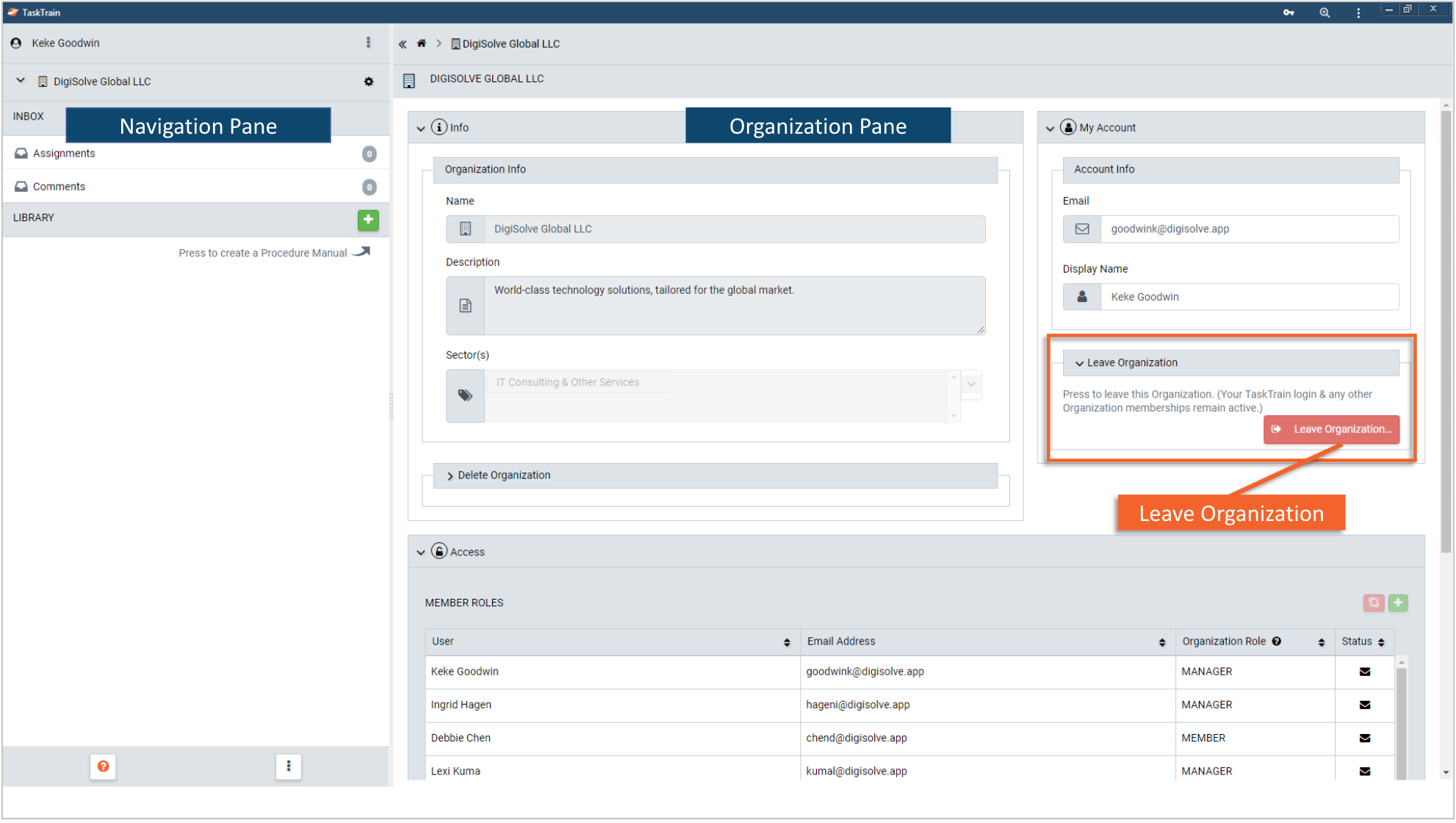The image size is (1456, 823).
Task: Click the green add member role button
Action: point(1398,603)
